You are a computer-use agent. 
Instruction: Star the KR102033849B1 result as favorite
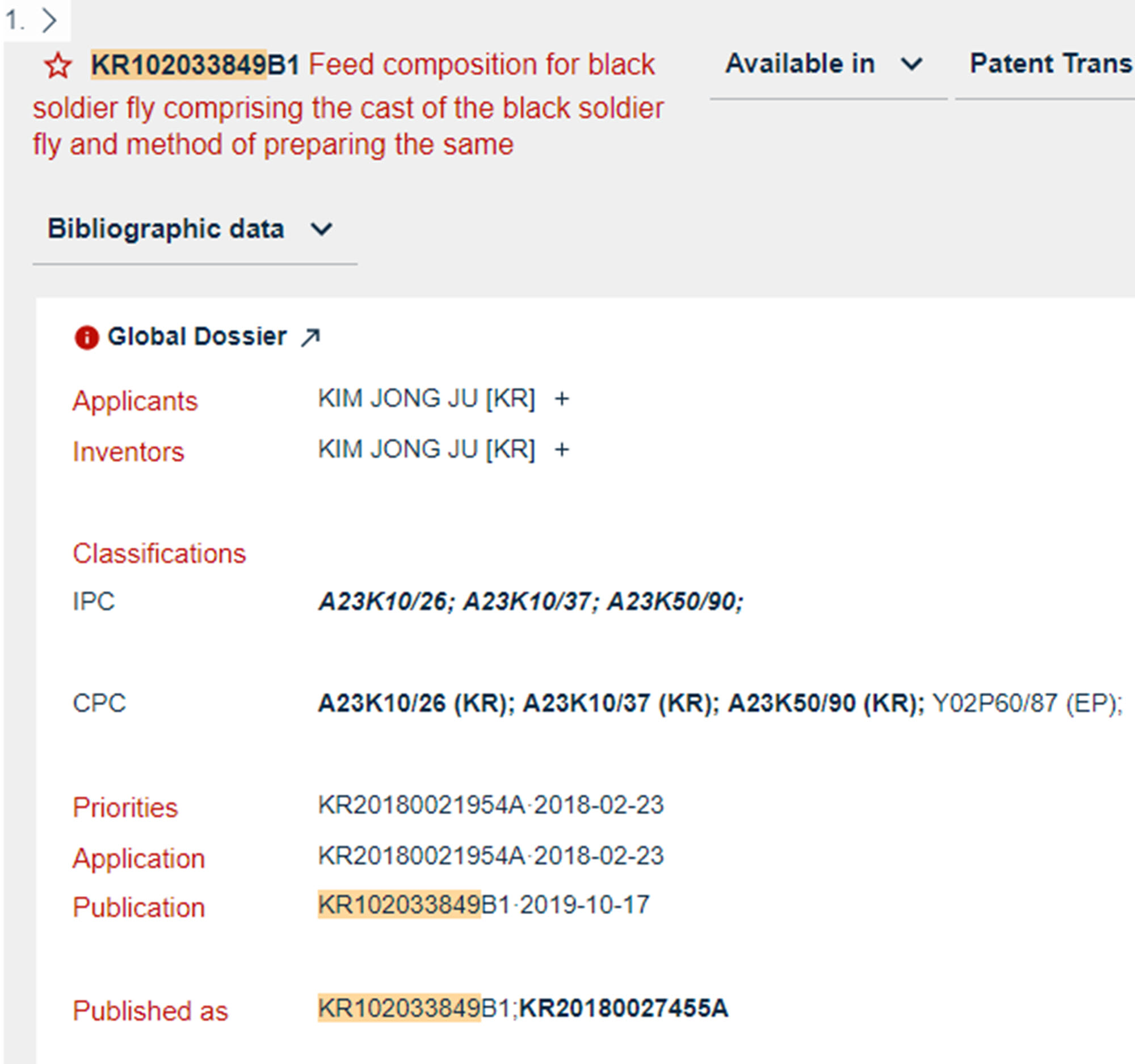[58, 66]
